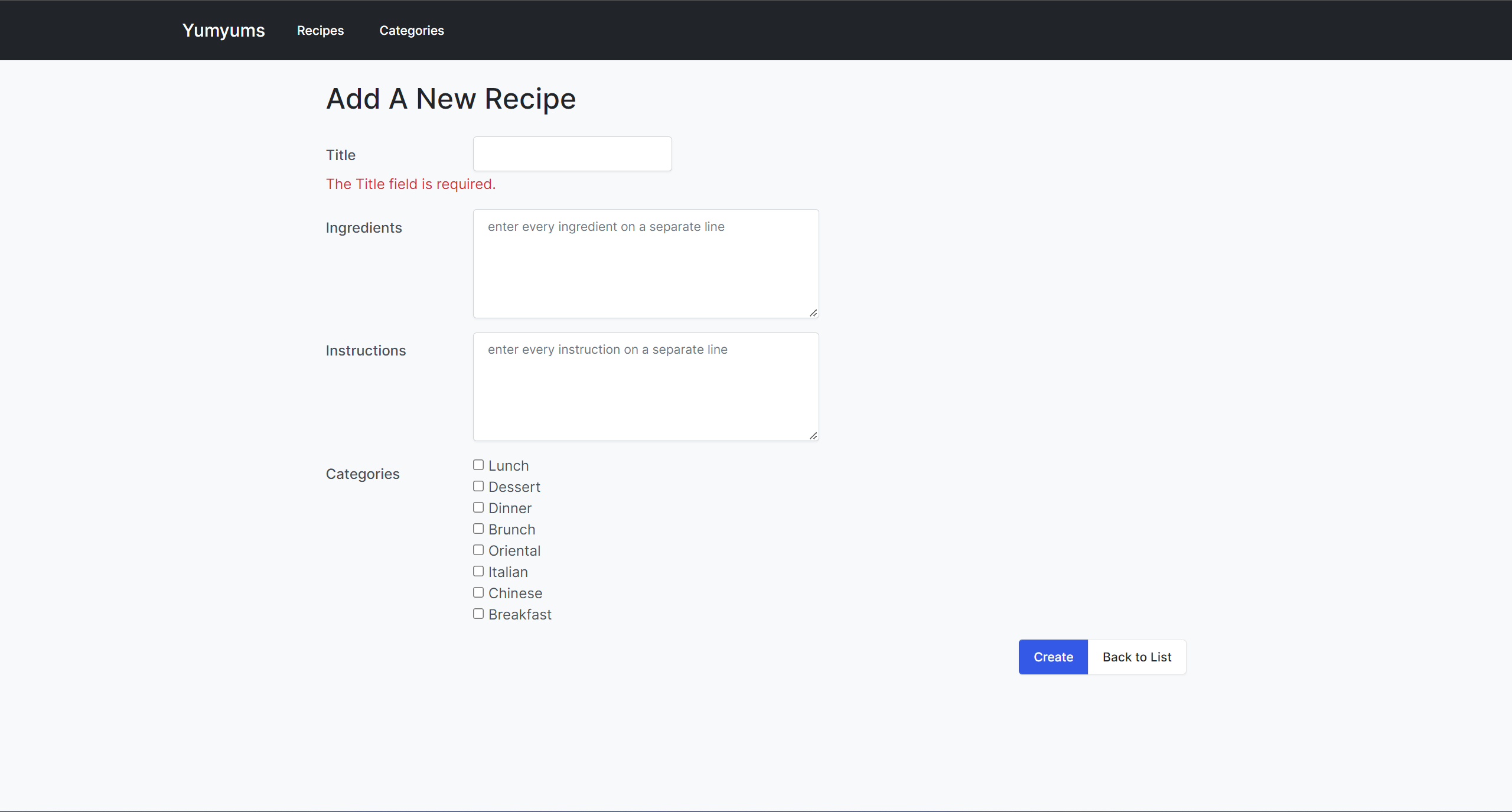Check the Chinese category checkbox
This screenshot has height=812, width=1512.
(x=478, y=592)
